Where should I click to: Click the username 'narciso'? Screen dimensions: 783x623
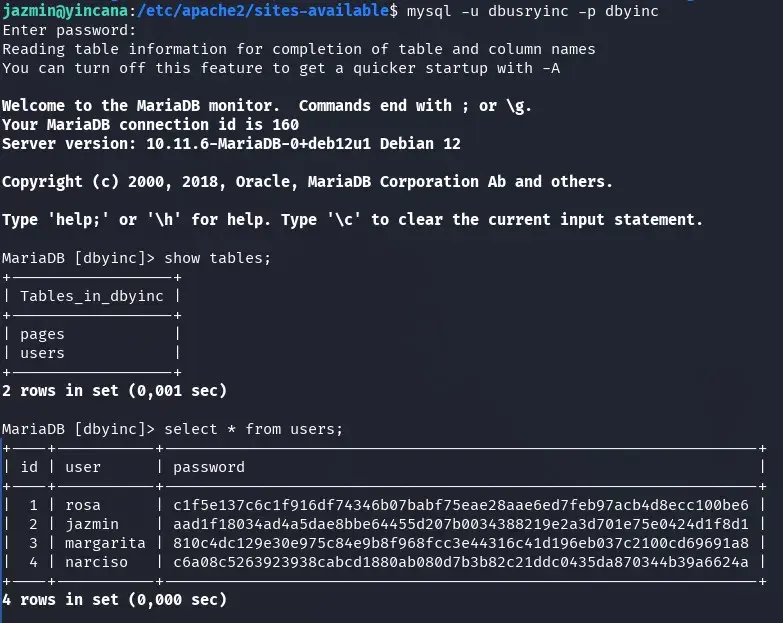[x=96, y=562]
